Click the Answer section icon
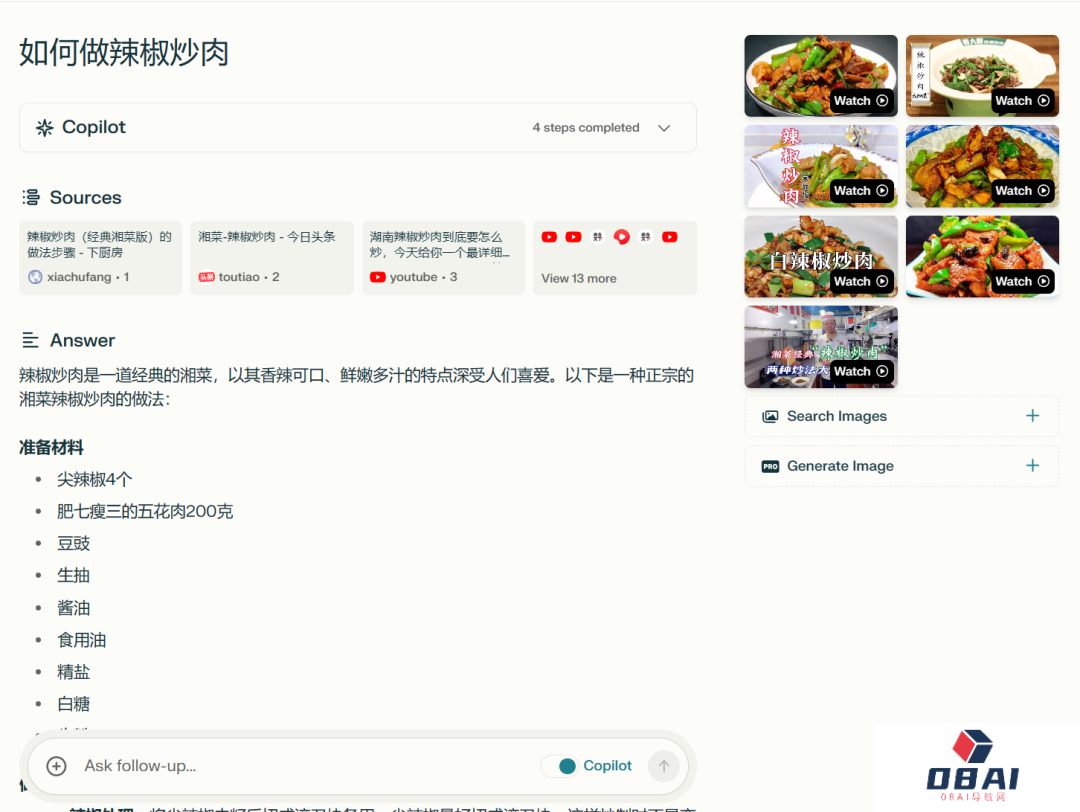 31,341
